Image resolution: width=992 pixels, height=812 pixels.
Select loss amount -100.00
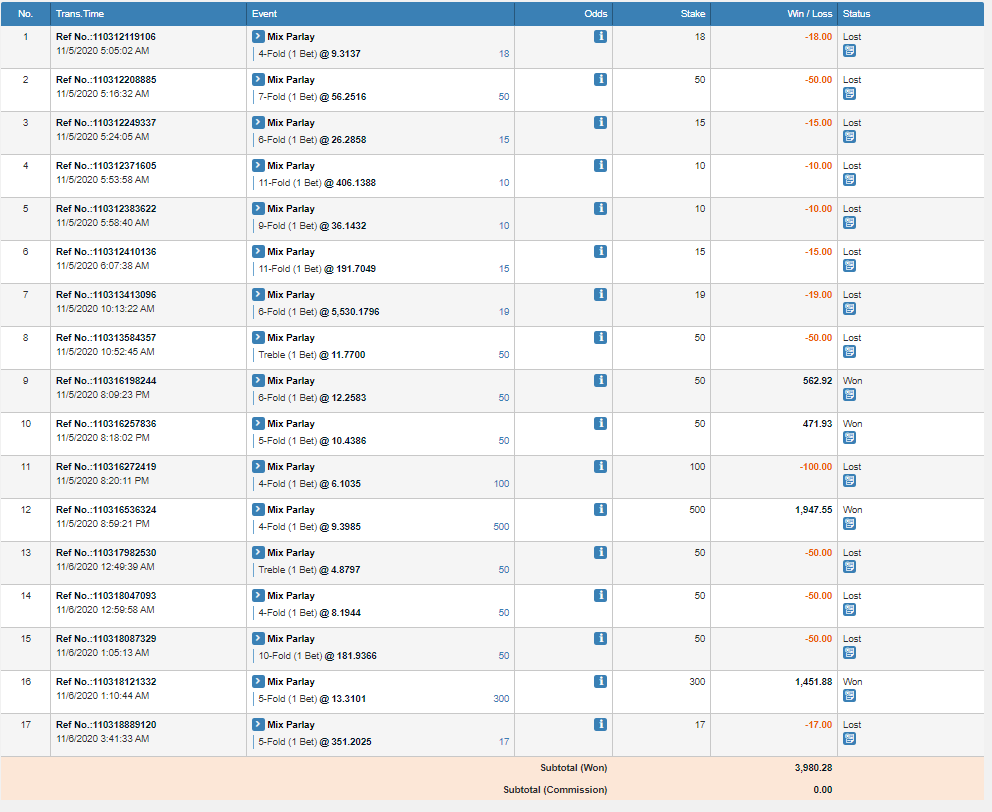tap(816, 467)
